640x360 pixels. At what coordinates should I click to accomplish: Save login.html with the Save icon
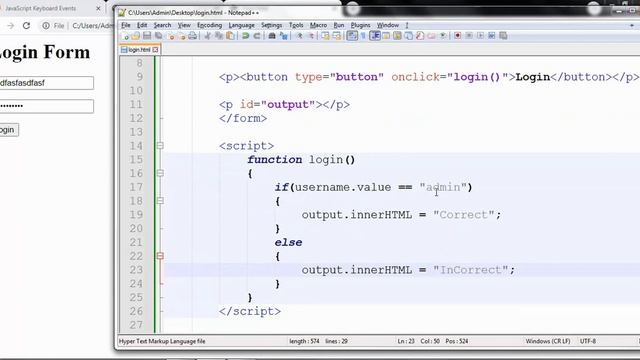coord(147,36)
